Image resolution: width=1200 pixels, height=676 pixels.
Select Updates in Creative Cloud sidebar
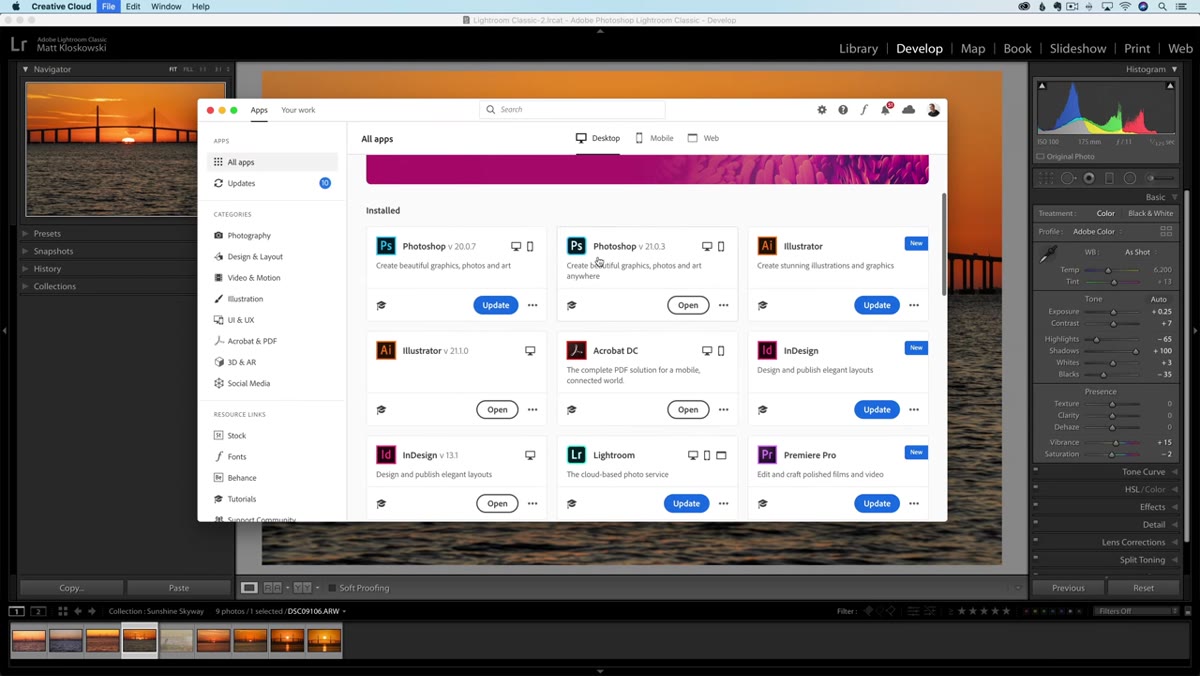272,183
